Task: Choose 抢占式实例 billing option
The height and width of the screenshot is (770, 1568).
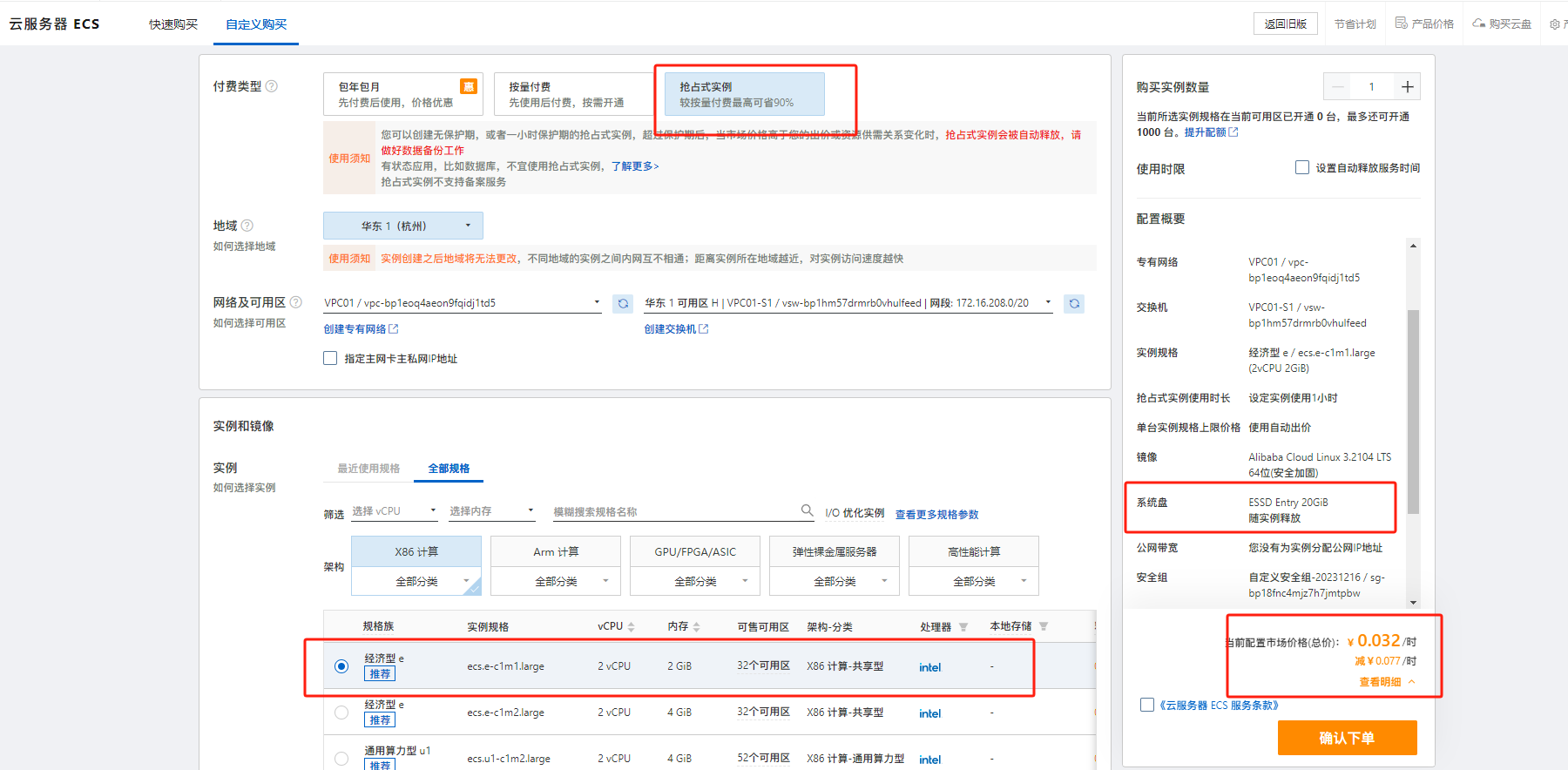Action: coord(745,94)
